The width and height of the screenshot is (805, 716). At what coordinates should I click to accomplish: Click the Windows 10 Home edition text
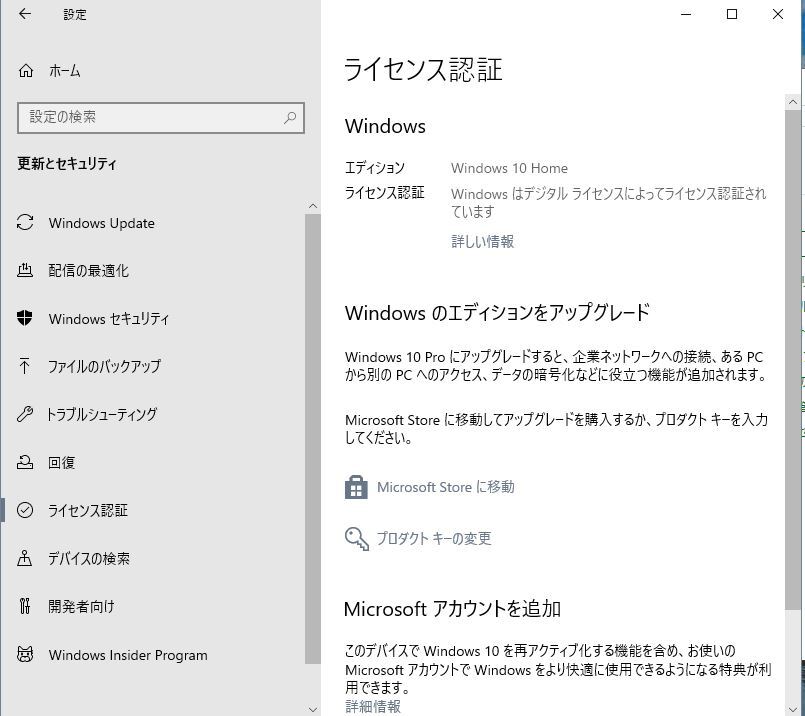pyautogui.click(x=509, y=168)
